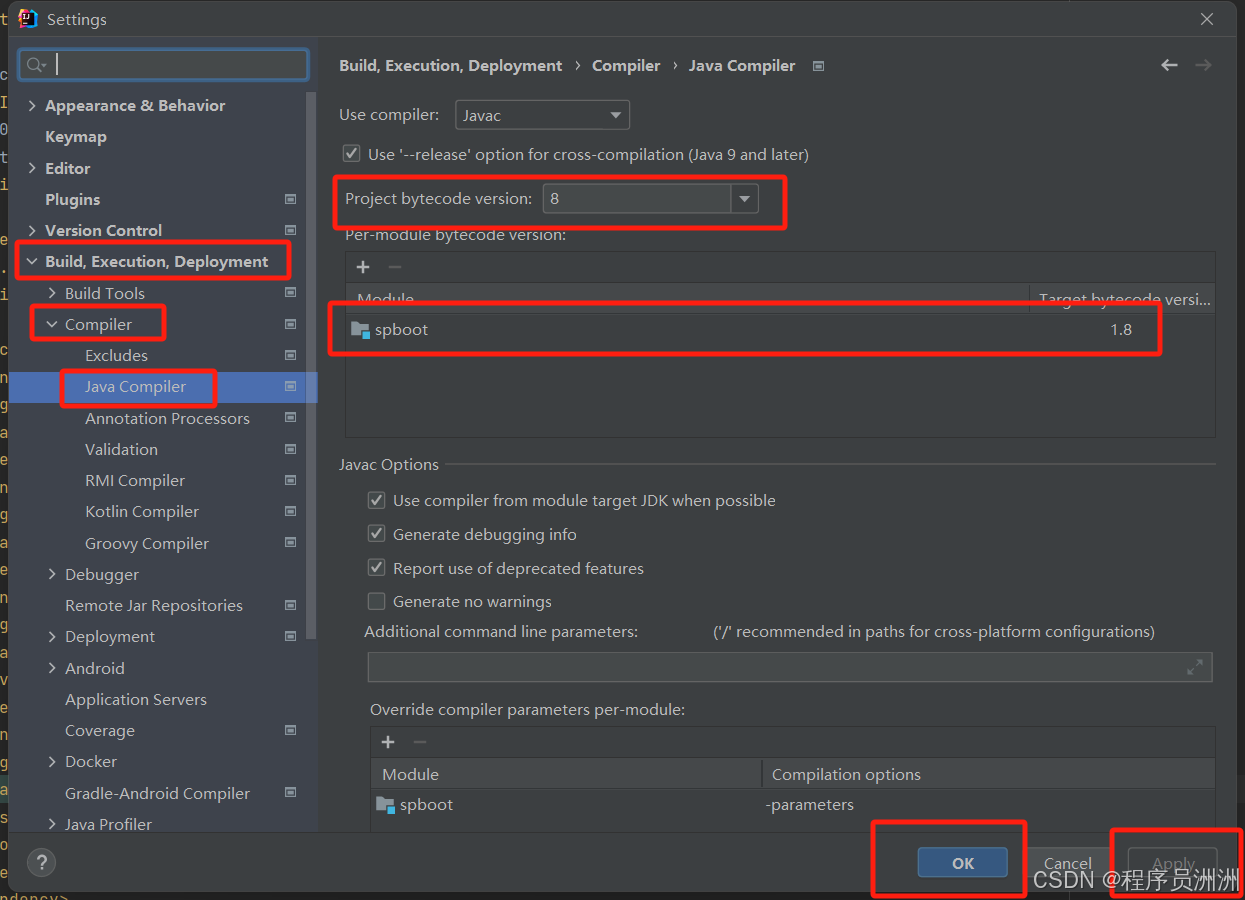Click the plus icon under Override compiler parameters
This screenshot has height=900, width=1245.
388,742
